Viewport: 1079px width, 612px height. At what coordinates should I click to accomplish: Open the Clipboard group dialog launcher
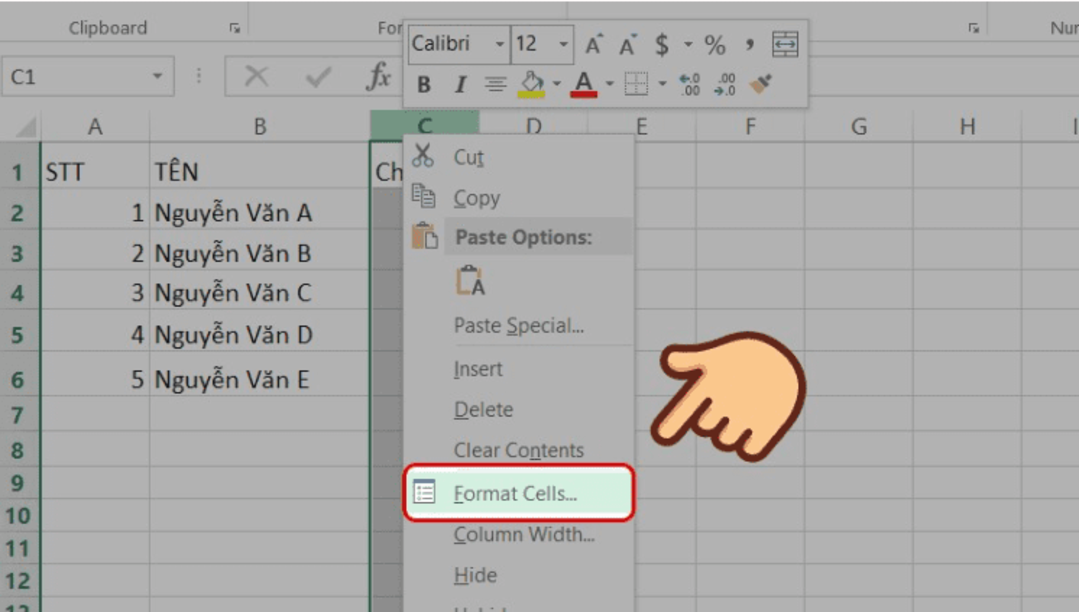[235, 28]
